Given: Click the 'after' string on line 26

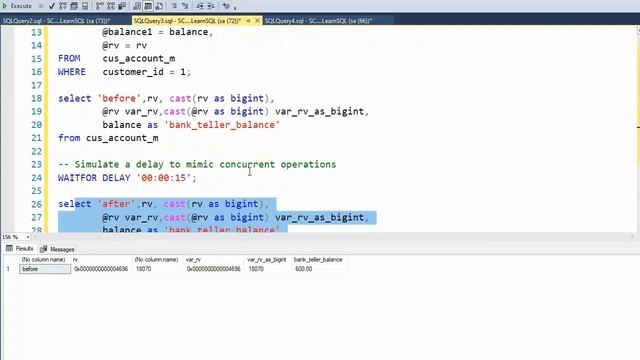Looking at the screenshot, I should point(116,204).
